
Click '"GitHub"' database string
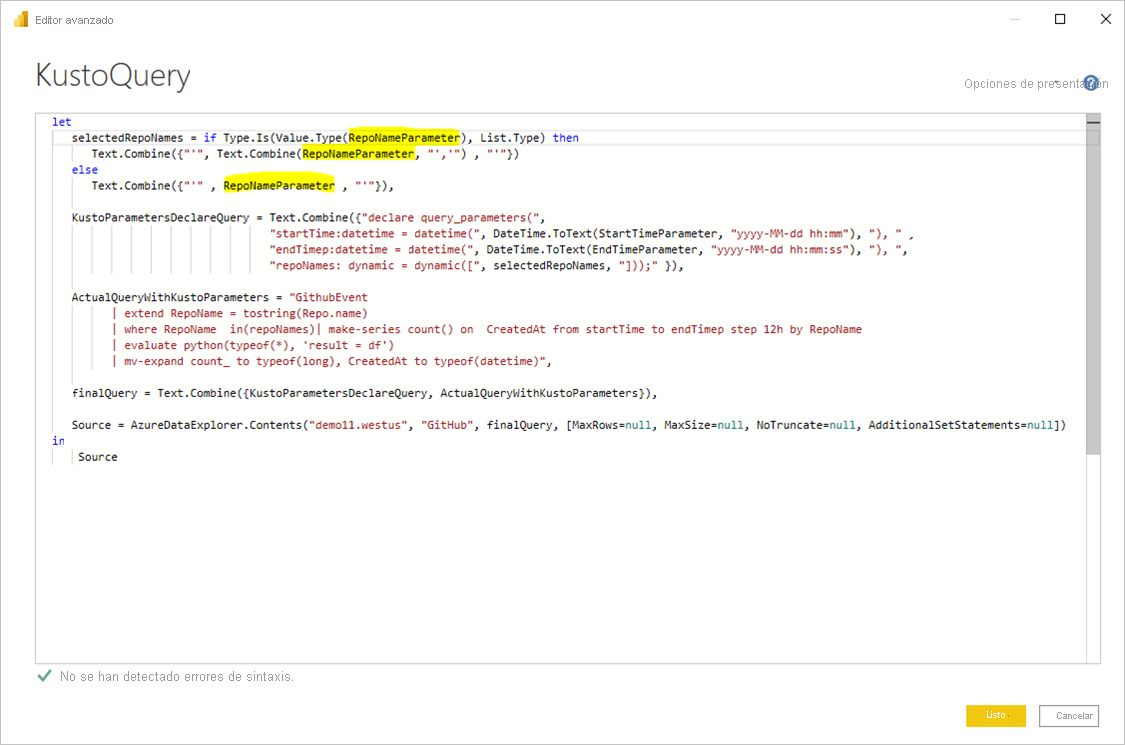(x=447, y=425)
